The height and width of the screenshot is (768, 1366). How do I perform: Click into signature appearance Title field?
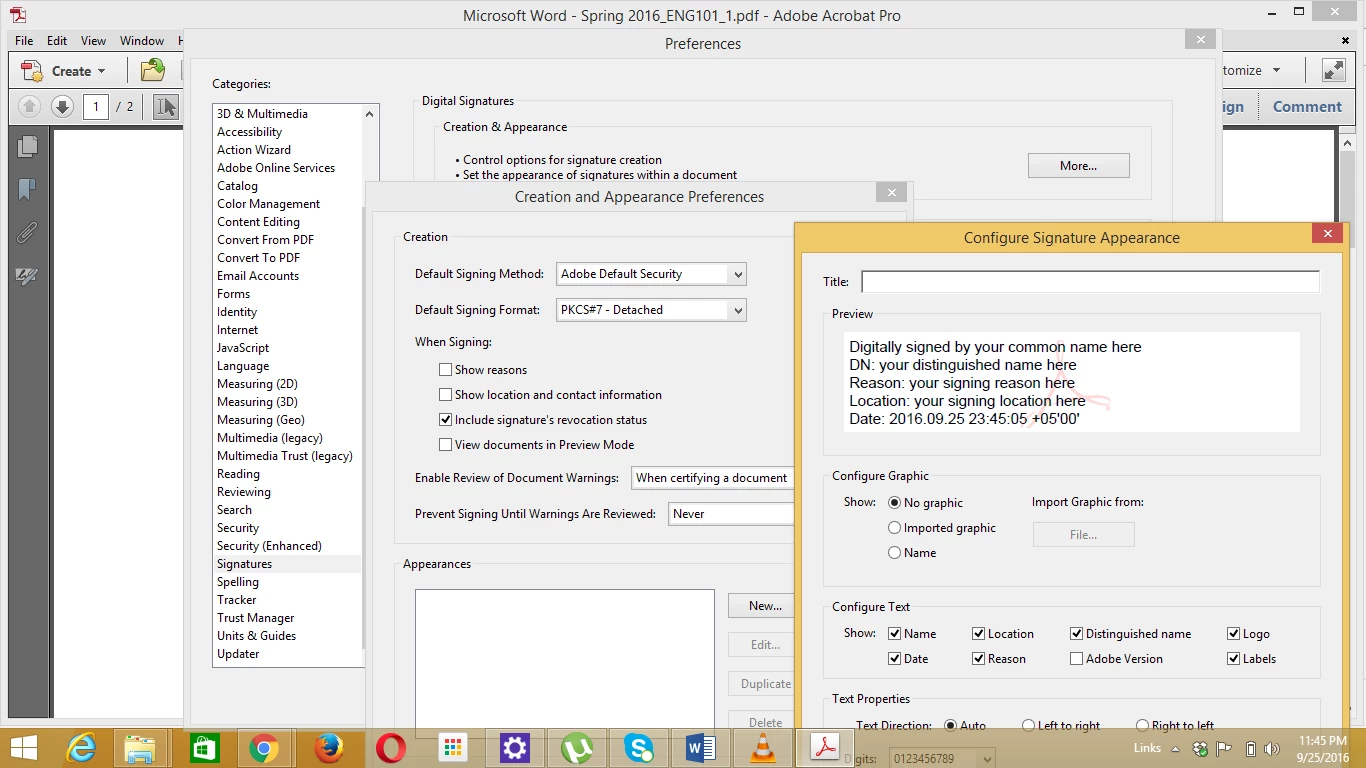[x=1090, y=282]
